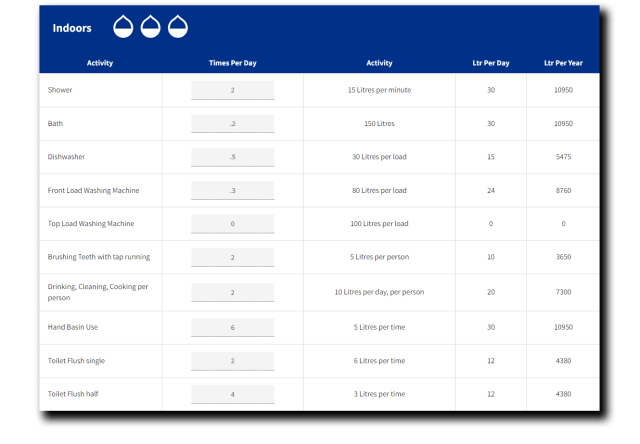Select the Hand Basin Use label
The width and height of the screenshot is (640, 444).
[x=73, y=327]
